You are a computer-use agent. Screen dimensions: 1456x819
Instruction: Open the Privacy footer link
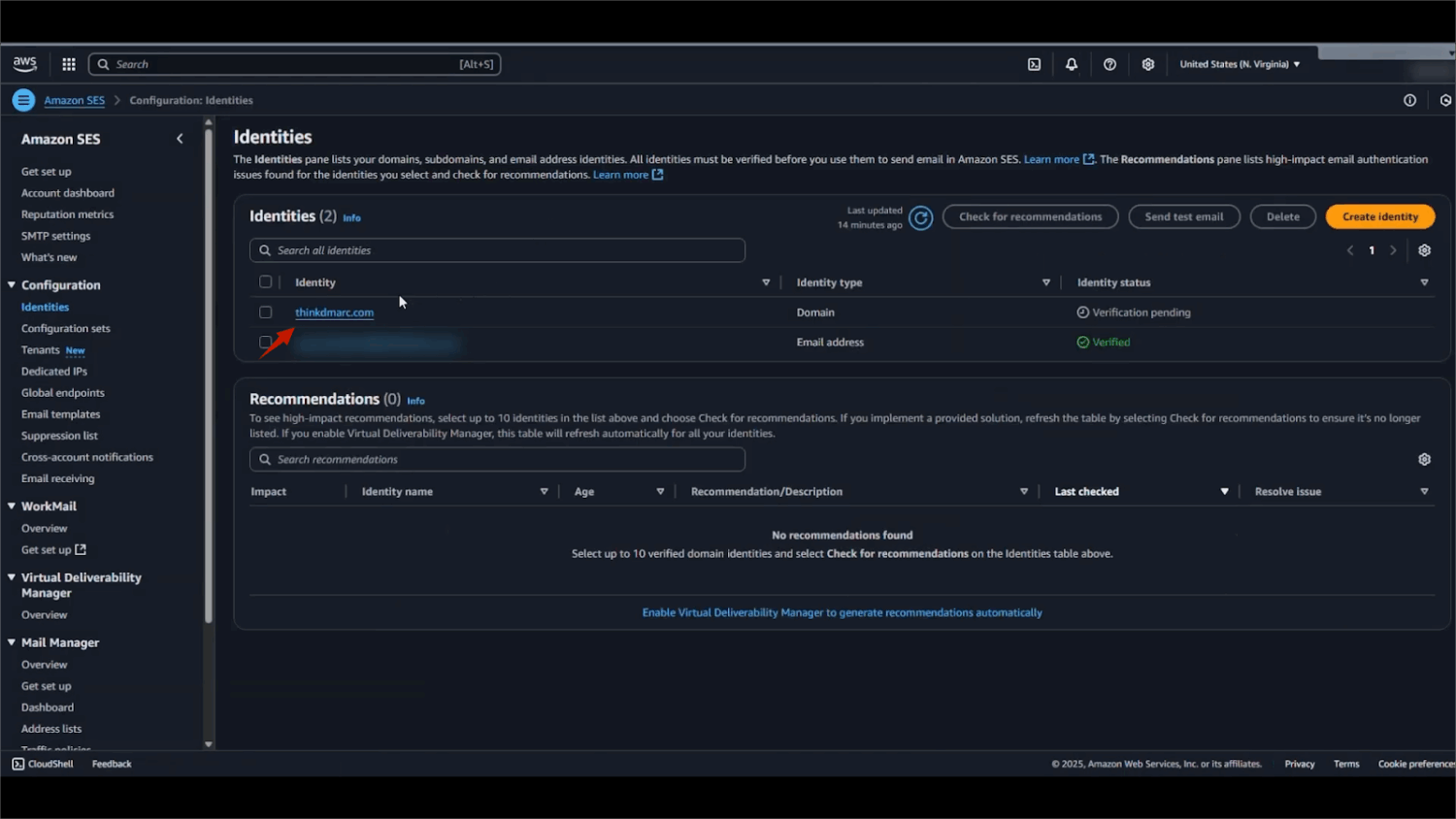(1300, 764)
